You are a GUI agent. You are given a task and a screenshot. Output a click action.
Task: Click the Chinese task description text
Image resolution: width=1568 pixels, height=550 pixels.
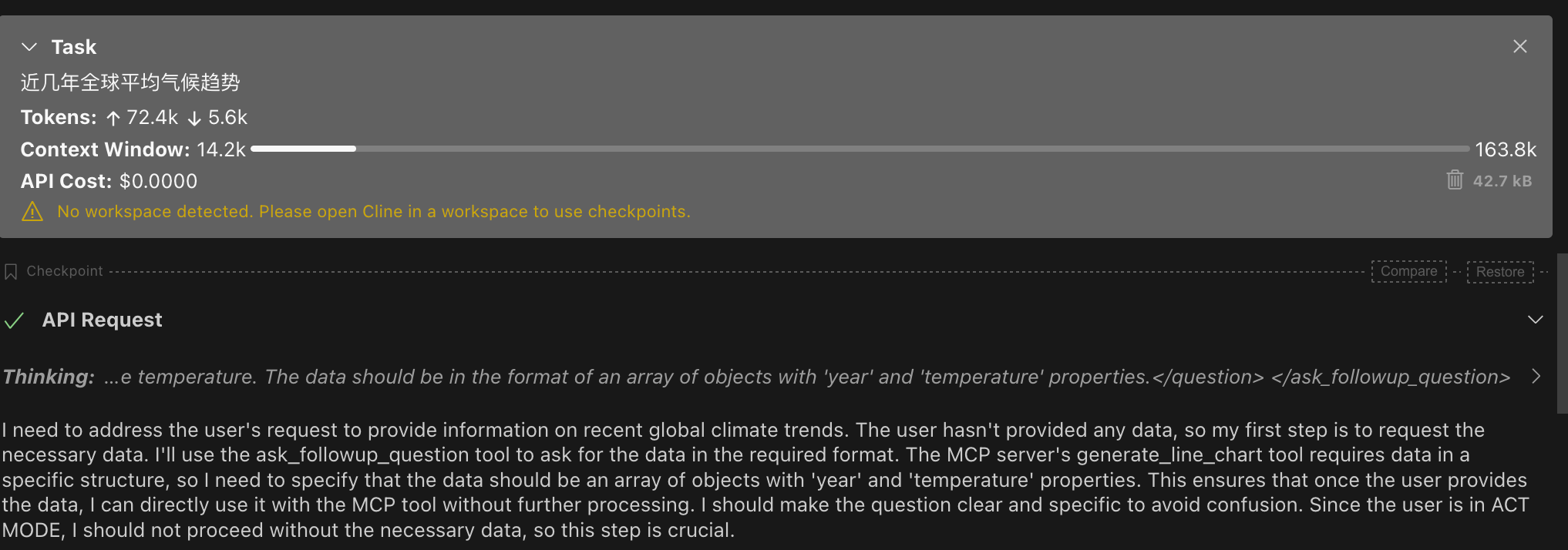tap(130, 82)
